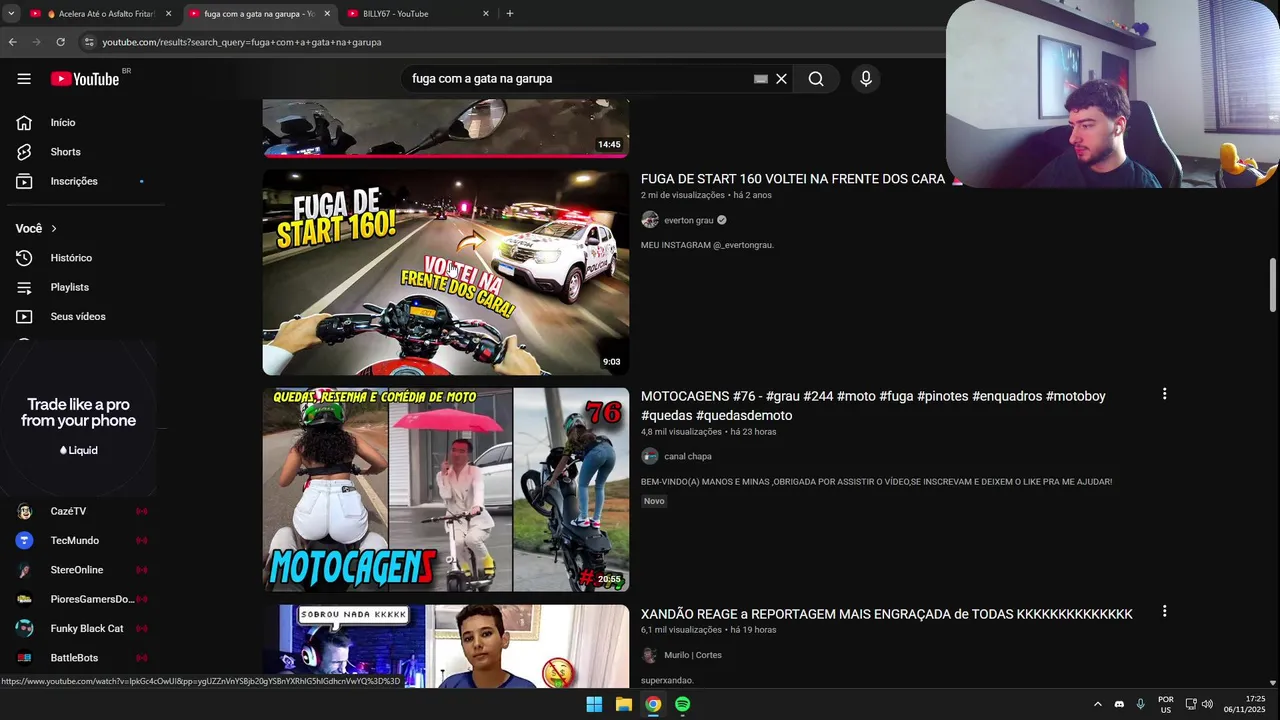The height and width of the screenshot is (720, 1280).
Task: Click Chrome icon in taskbar
Action: coord(653,704)
